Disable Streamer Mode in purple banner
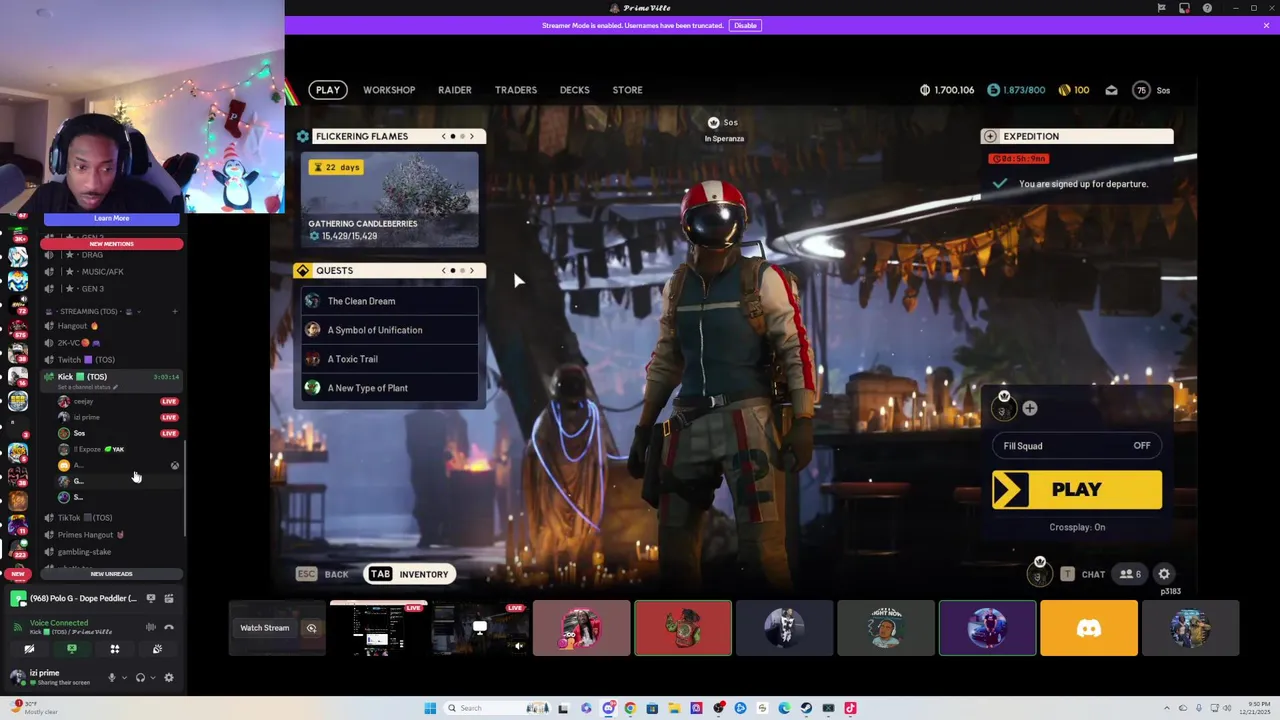 pyautogui.click(x=745, y=25)
